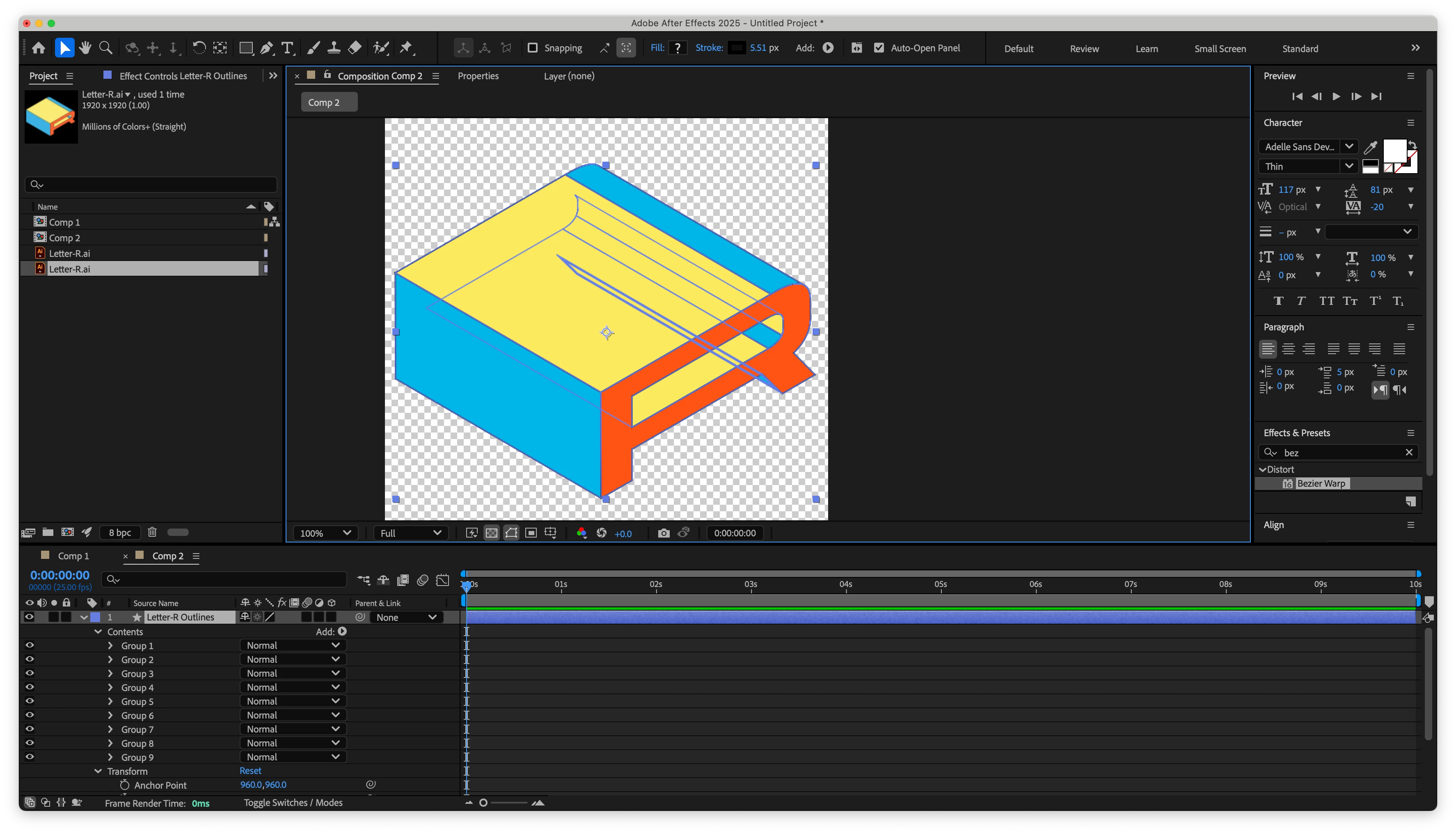
Task: Toggle the transparency grid button
Action: pos(492,533)
